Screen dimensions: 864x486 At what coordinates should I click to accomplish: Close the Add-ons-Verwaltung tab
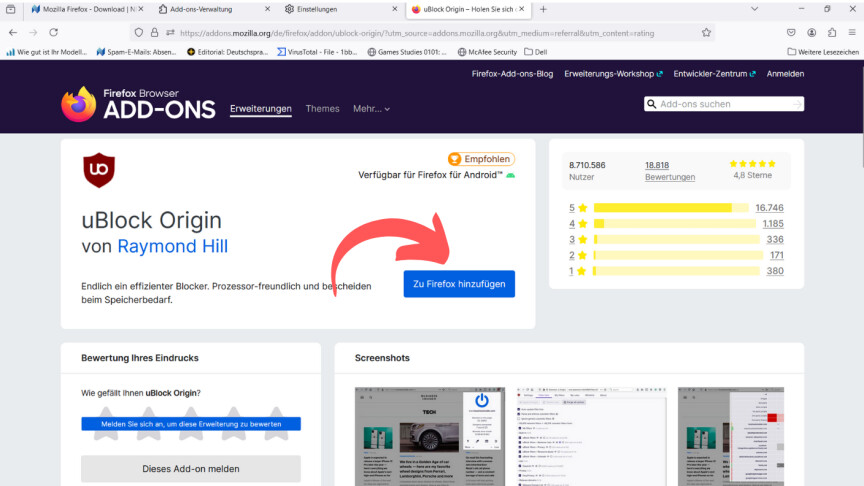click(x=267, y=9)
